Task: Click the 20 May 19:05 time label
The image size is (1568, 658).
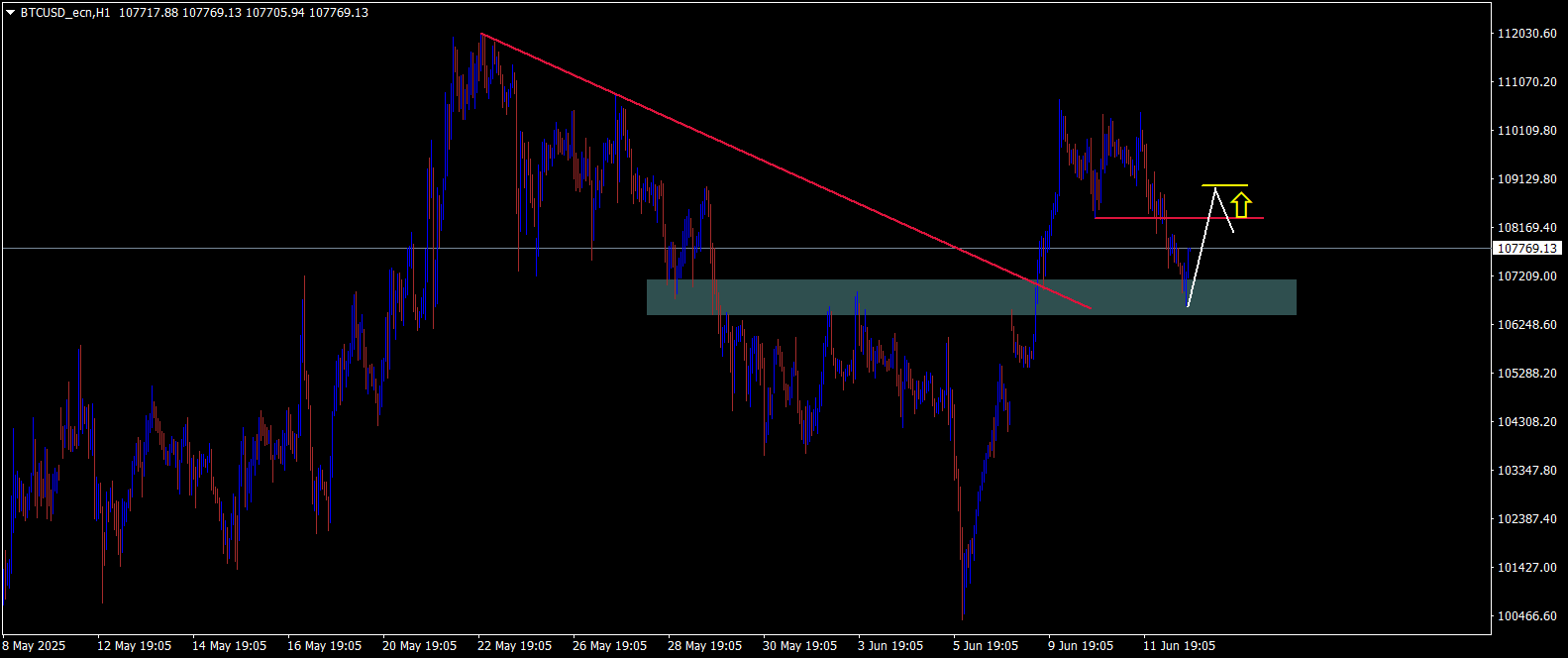Action: tap(419, 646)
